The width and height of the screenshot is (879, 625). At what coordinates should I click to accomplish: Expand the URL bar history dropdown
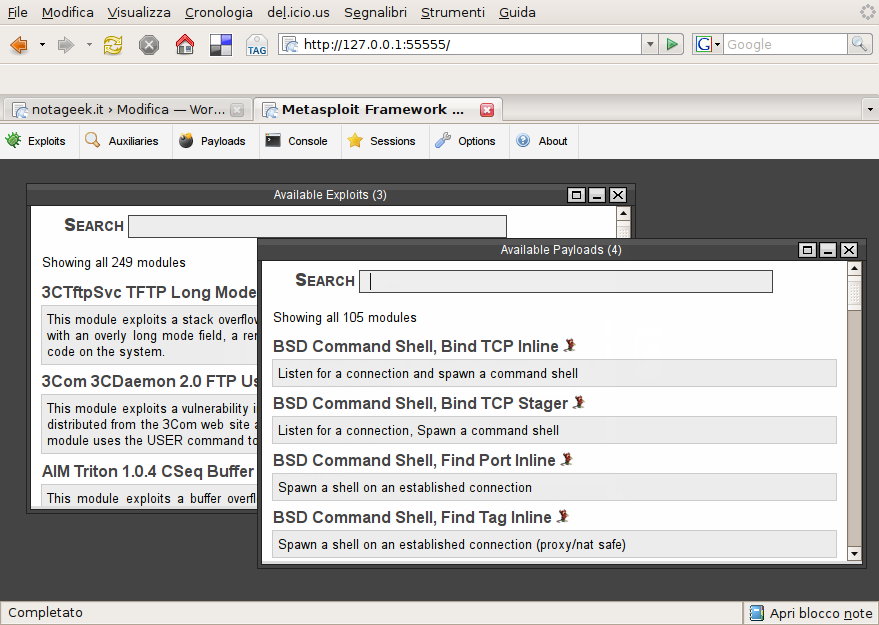pos(650,44)
